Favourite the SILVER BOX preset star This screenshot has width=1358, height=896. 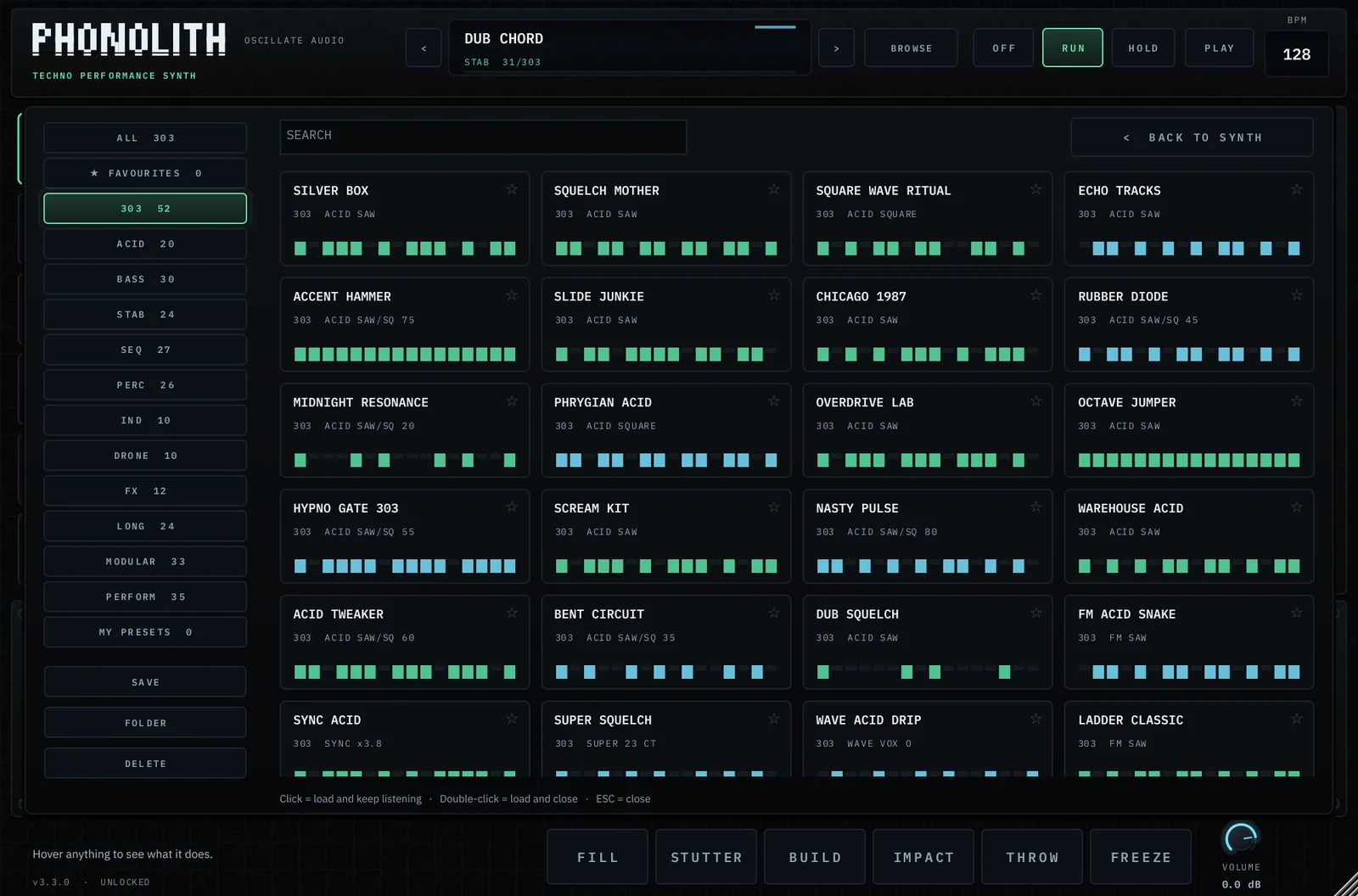click(512, 189)
